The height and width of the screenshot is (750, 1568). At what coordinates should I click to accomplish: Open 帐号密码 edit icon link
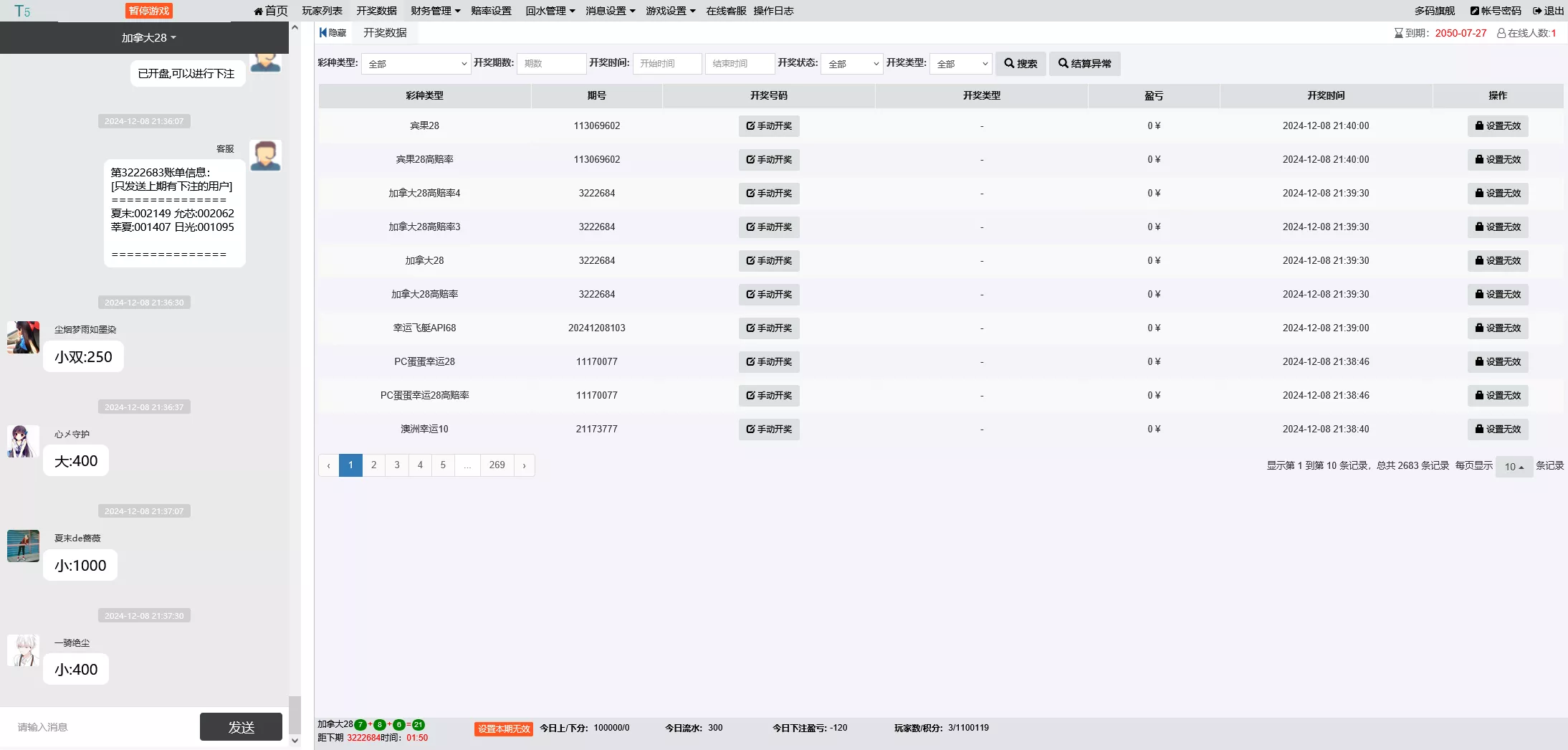coord(1495,11)
